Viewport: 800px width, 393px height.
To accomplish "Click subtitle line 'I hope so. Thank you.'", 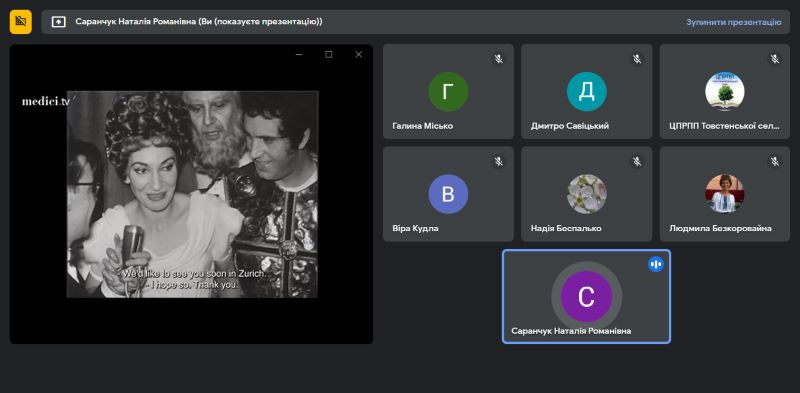I will [191, 285].
